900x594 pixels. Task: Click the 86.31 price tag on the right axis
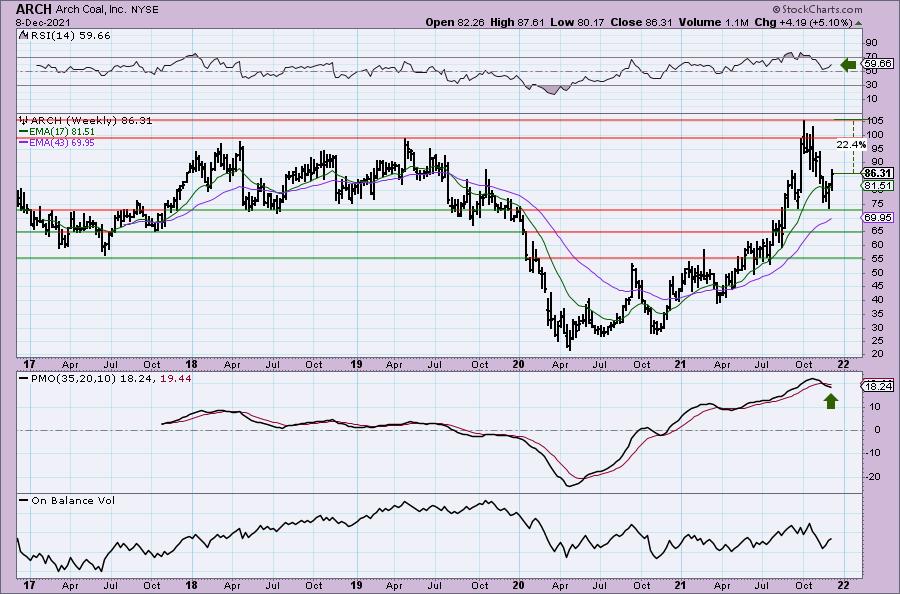pos(878,173)
